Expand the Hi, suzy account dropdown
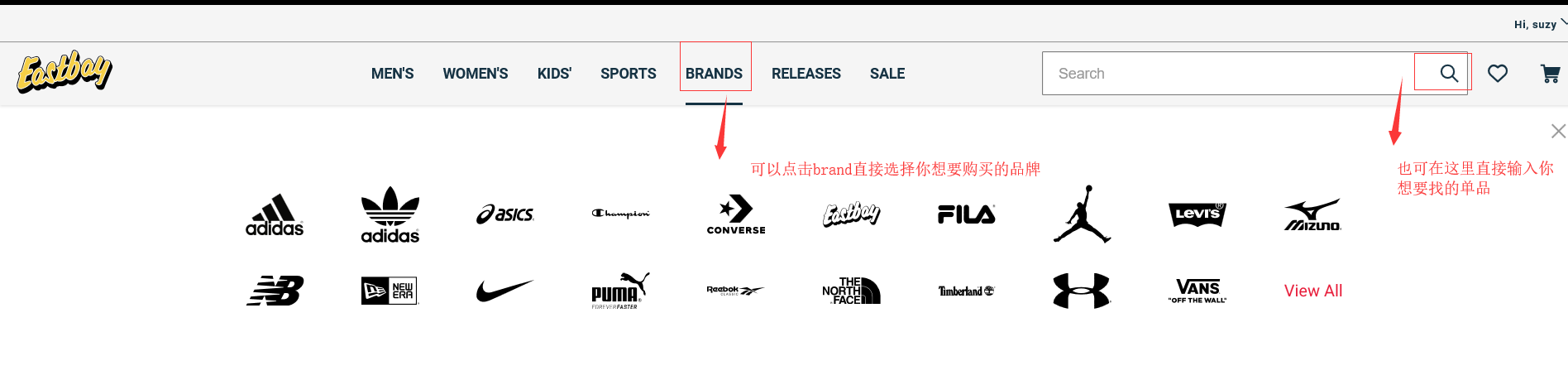 (1540, 24)
